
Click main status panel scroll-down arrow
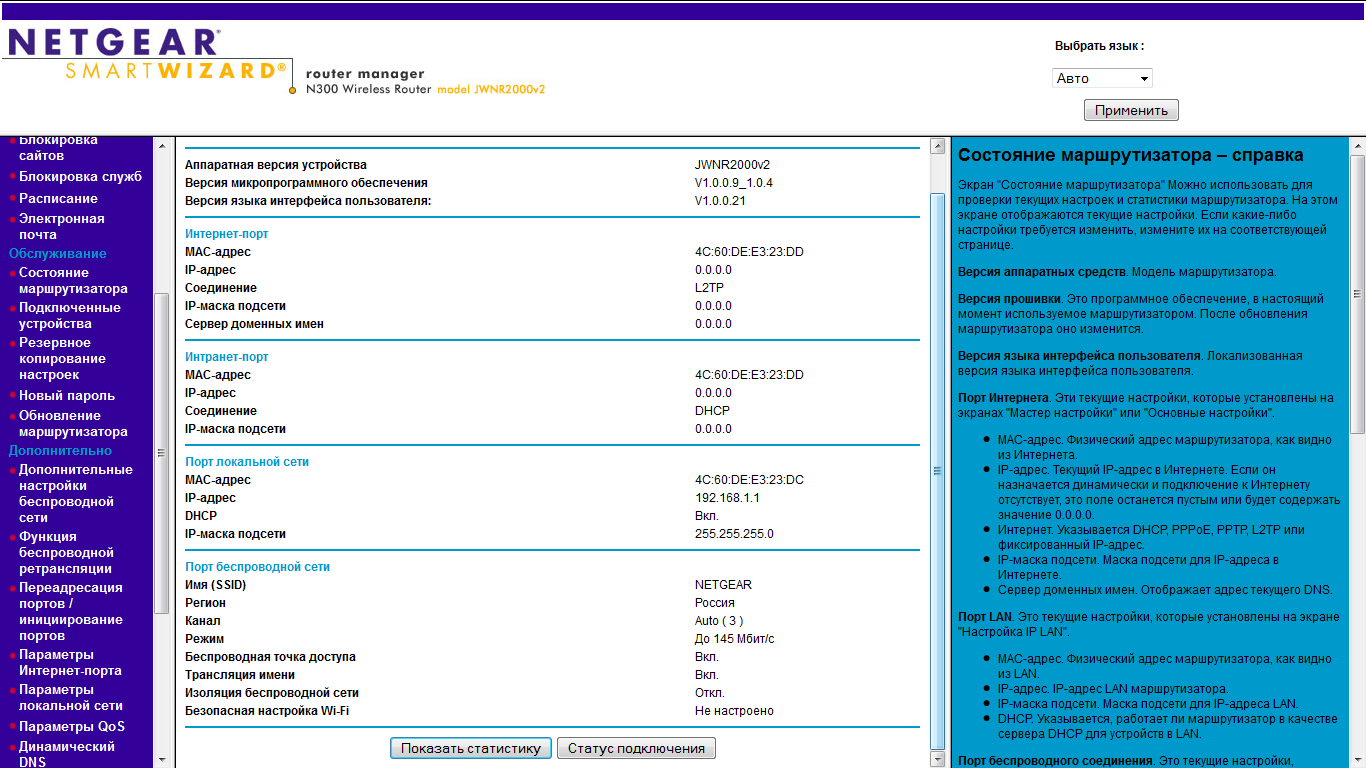(x=937, y=760)
